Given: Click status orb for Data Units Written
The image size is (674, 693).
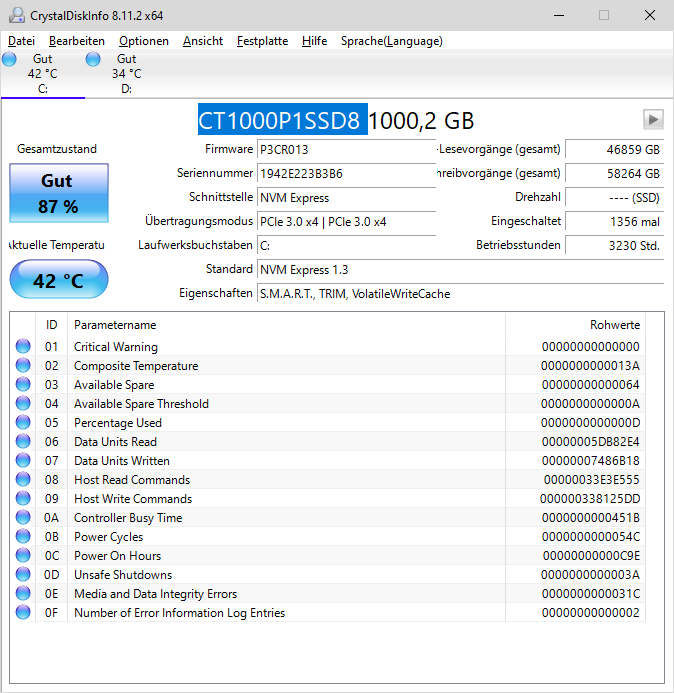Looking at the screenshot, I should (x=23, y=460).
